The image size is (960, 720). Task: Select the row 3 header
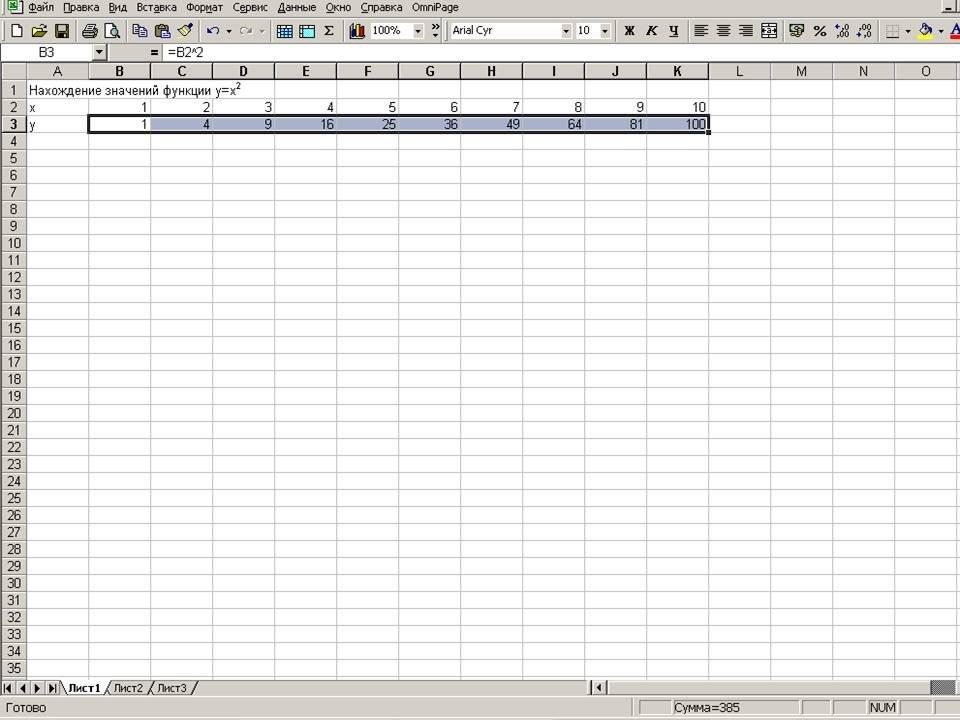(14, 124)
